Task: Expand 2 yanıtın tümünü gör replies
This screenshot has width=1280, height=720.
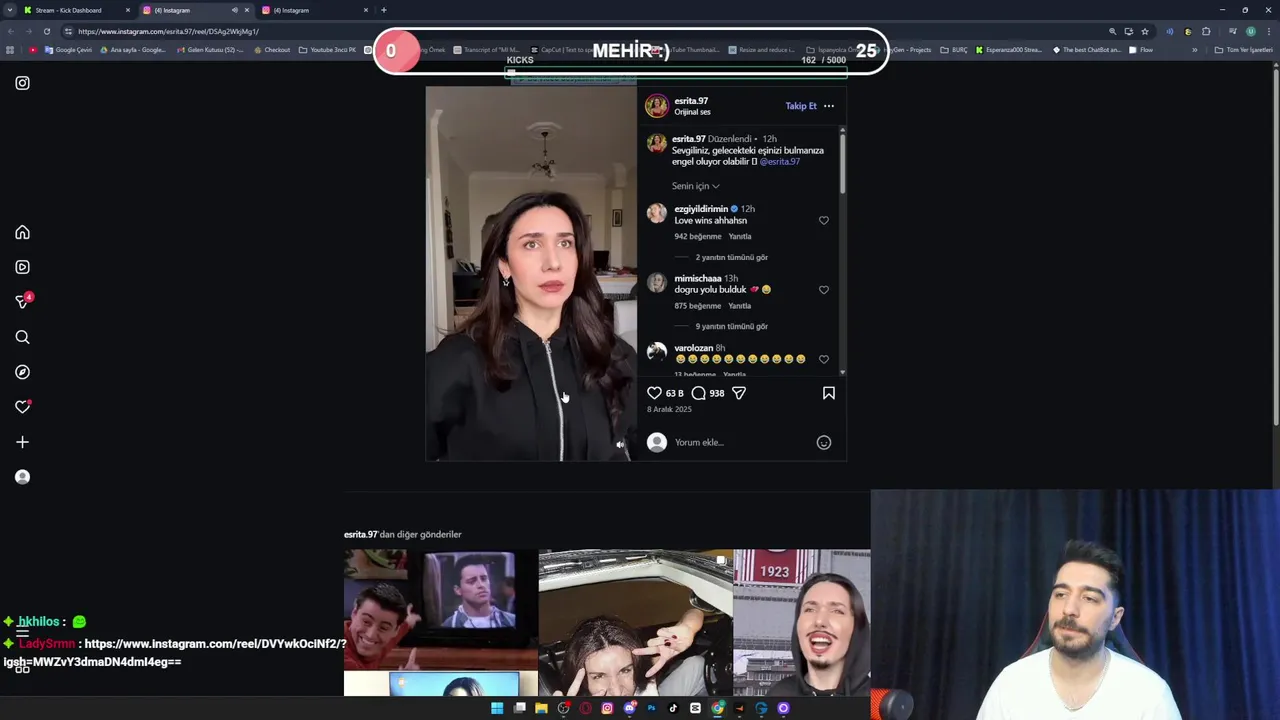Action: click(732, 257)
